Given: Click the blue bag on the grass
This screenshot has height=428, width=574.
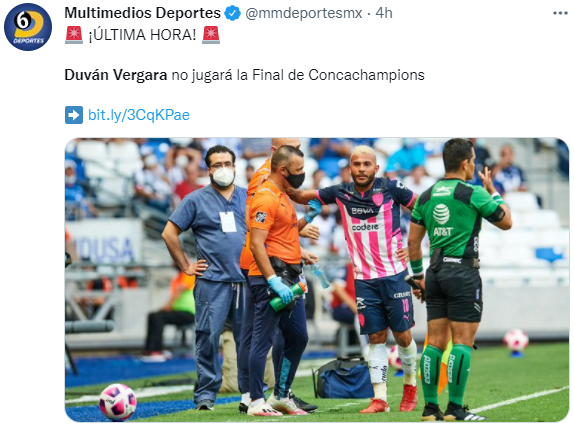Looking at the screenshot, I should click(343, 379).
